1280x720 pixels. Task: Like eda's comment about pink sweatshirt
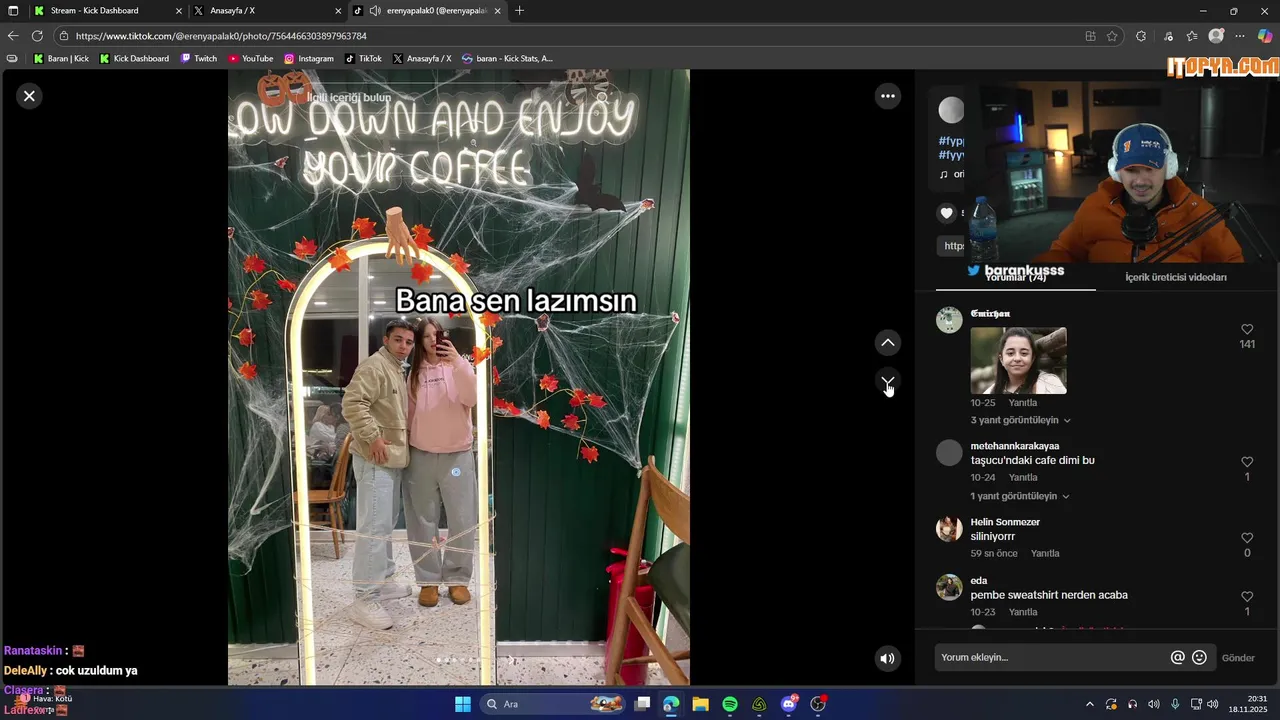point(1247,597)
